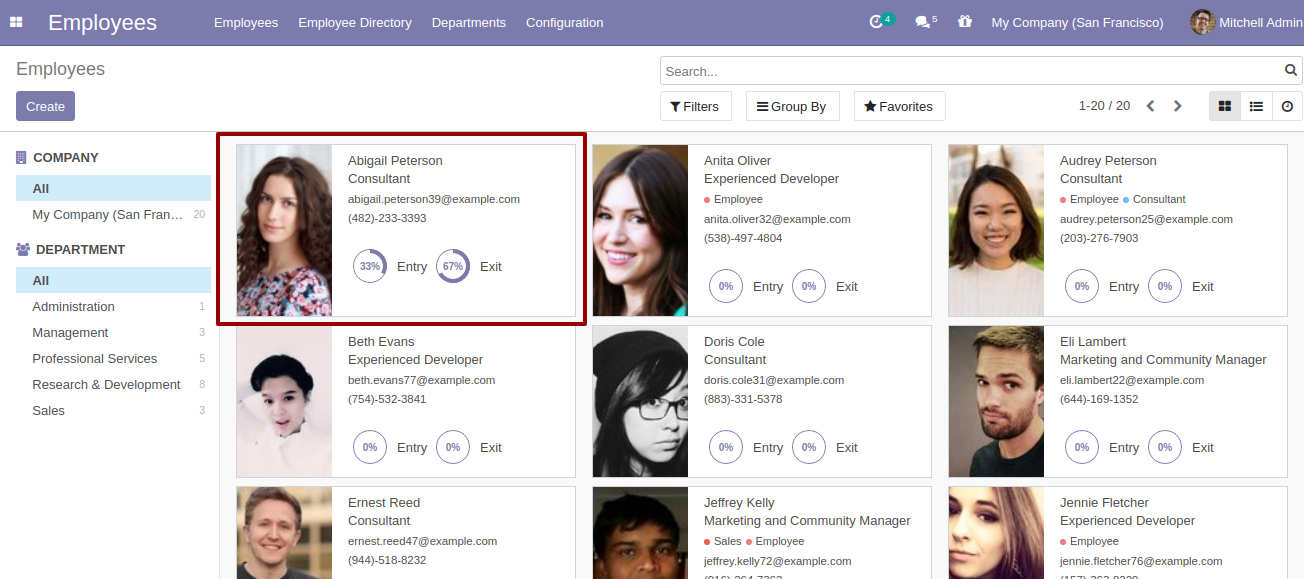The image size is (1304, 579).
Task: Open the apps grid menu icon
Action: click(x=16, y=22)
